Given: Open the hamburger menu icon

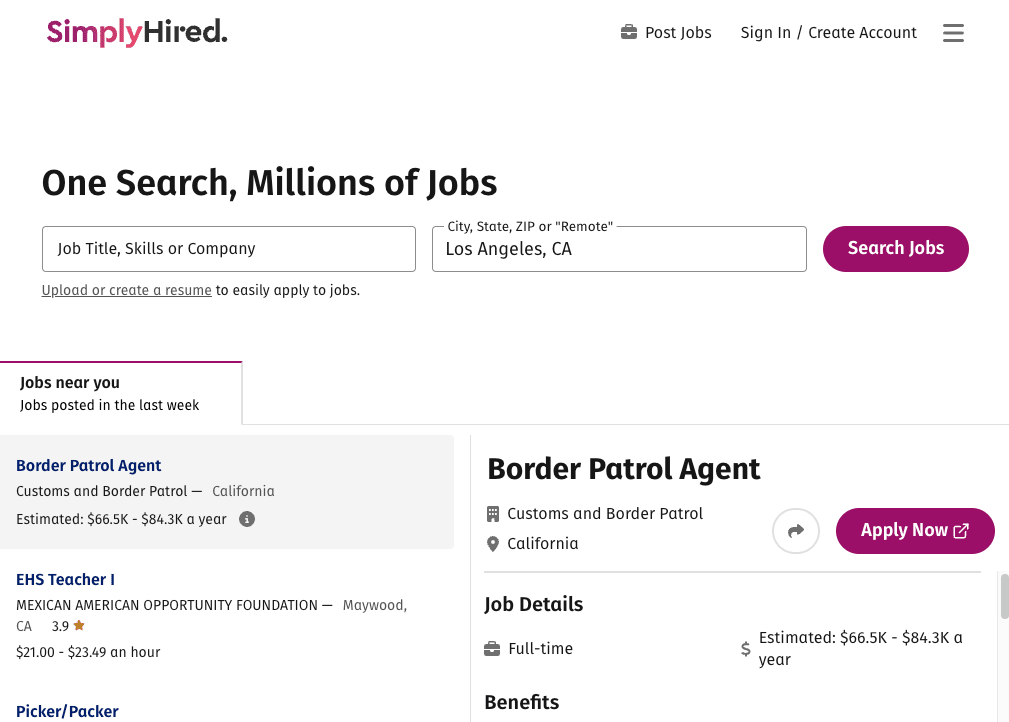Looking at the screenshot, I should (x=953, y=33).
